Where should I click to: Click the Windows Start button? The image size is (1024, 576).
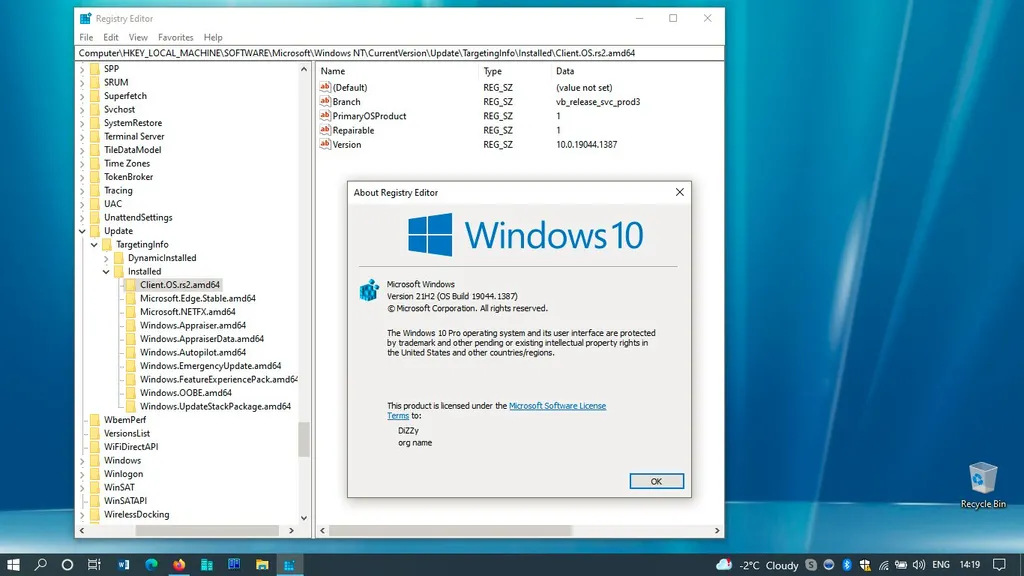[x=14, y=565]
